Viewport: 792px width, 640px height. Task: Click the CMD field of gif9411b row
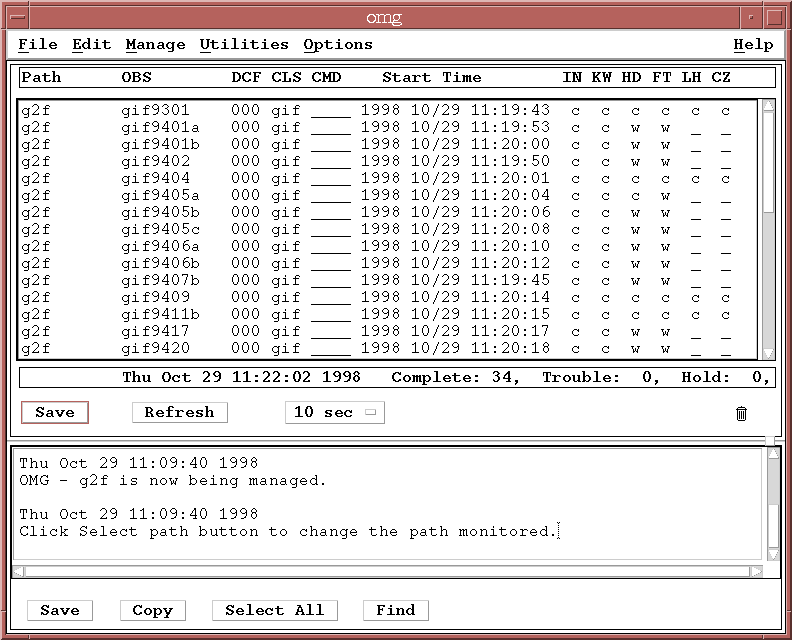pyautogui.click(x=330, y=315)
